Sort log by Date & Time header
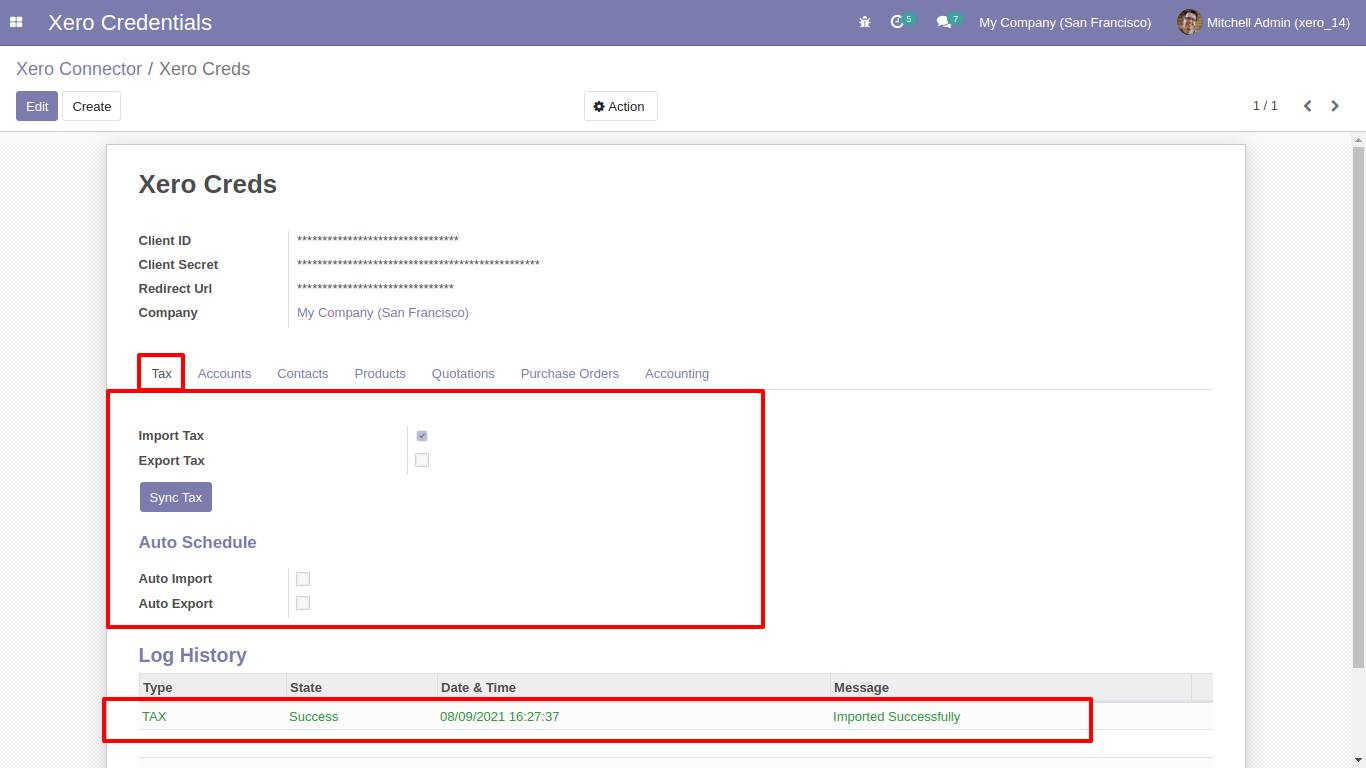The image size is (1366, 768). tap(634, 687)
